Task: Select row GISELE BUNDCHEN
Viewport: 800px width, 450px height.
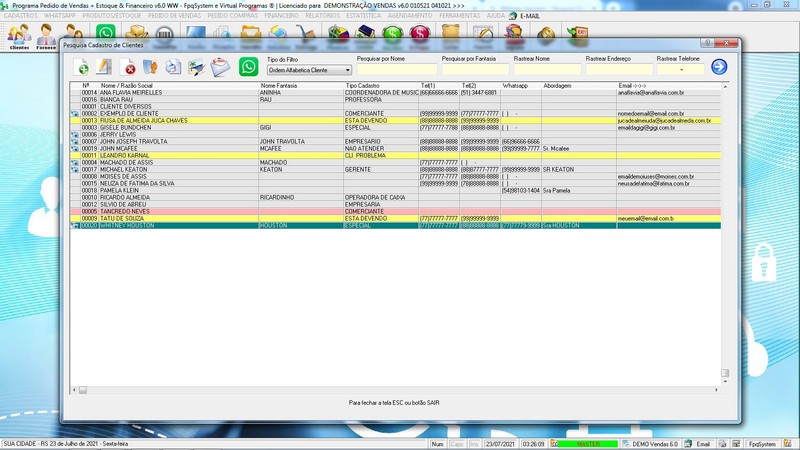Action: 395,128
